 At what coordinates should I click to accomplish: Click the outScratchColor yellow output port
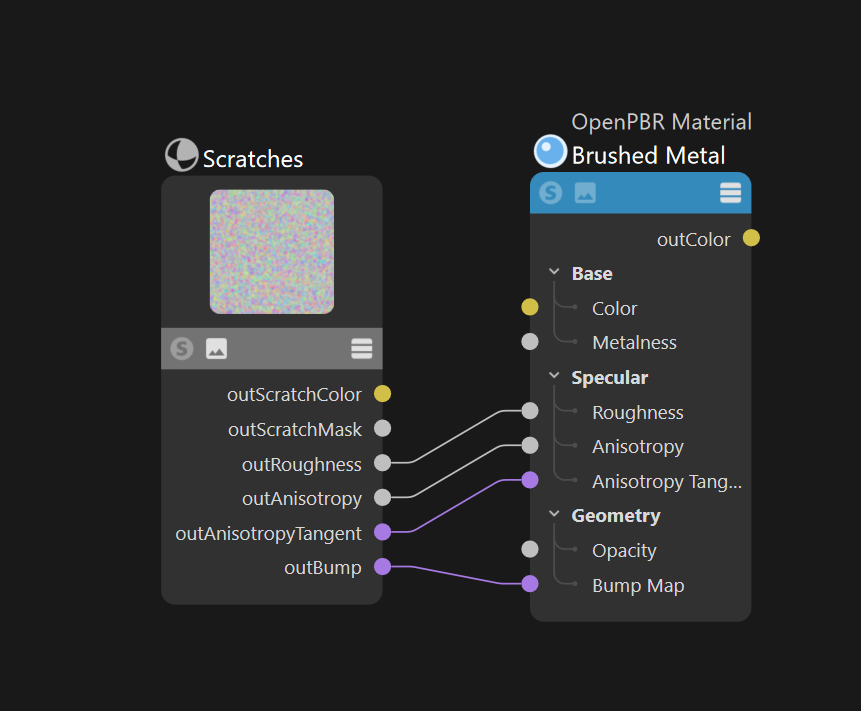coord(382,394)
